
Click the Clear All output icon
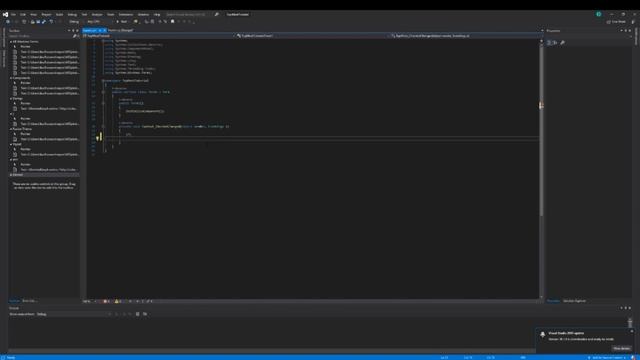coord(138,314)
